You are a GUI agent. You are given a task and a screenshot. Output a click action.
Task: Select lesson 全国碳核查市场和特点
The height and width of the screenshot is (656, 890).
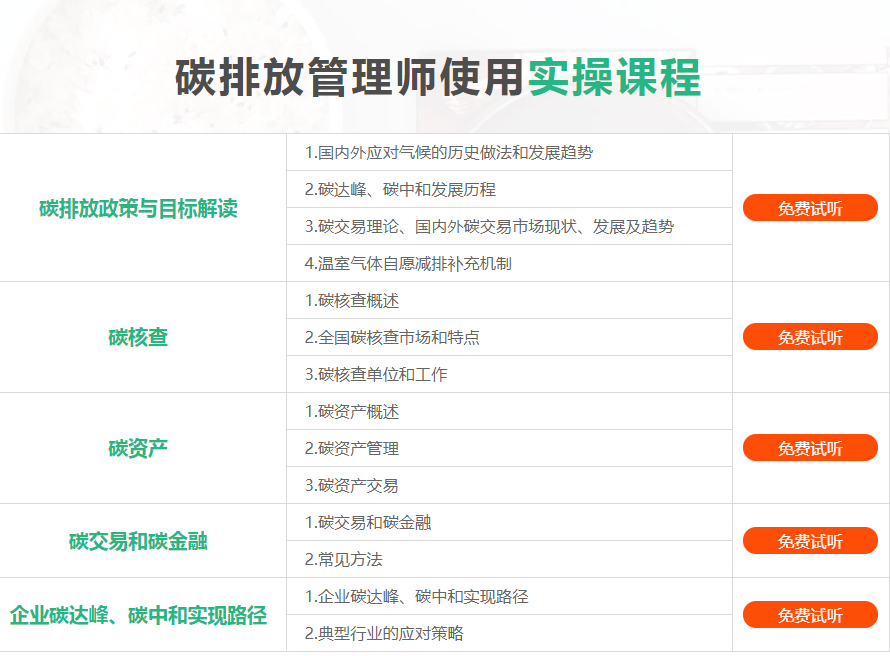(392, 338)
